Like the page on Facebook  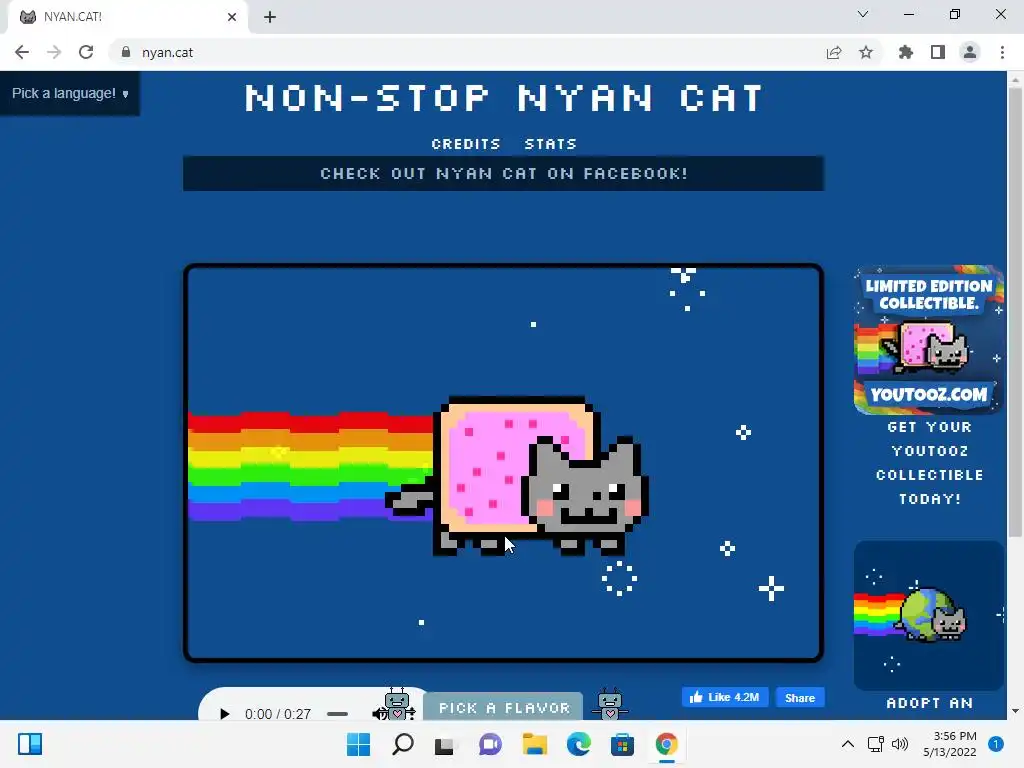[725, 697]
